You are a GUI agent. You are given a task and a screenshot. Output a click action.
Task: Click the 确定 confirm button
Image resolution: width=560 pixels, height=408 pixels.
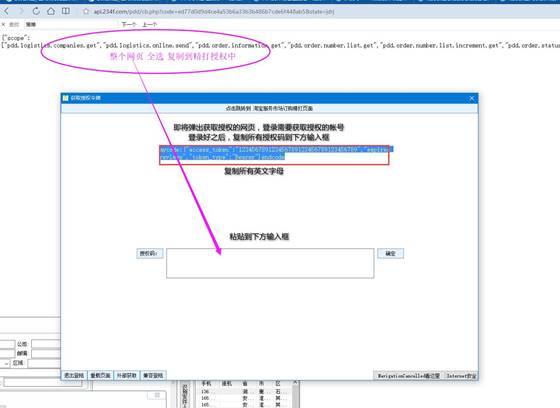point(390,253)
